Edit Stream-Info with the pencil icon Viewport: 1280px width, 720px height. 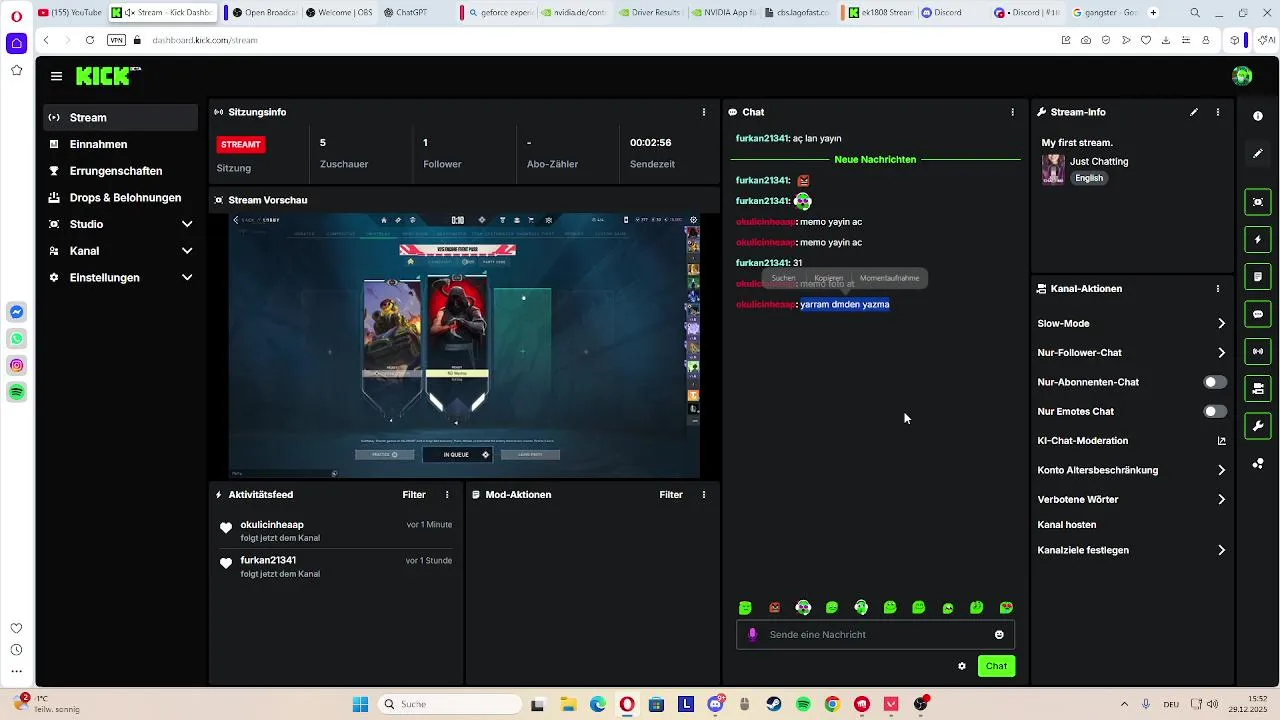tap(1194, 112)
